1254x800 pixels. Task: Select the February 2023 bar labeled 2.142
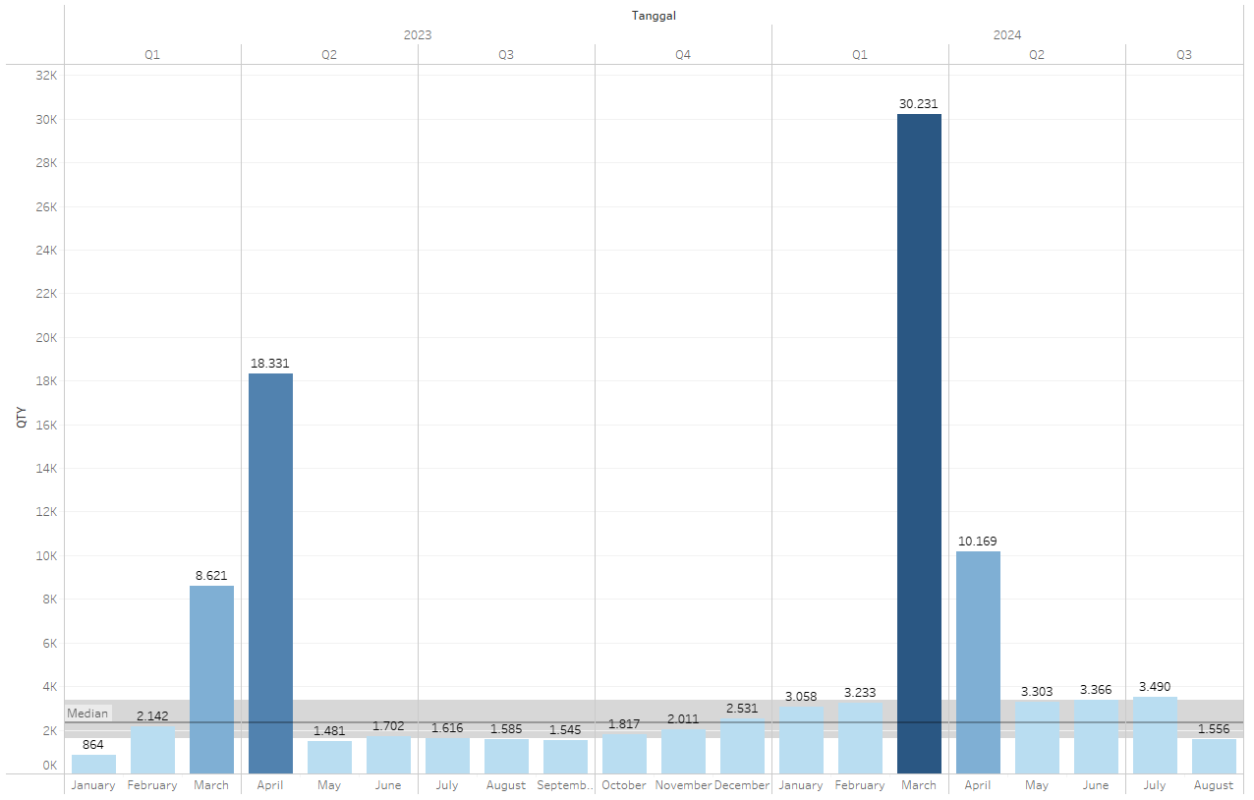[152, 750]
